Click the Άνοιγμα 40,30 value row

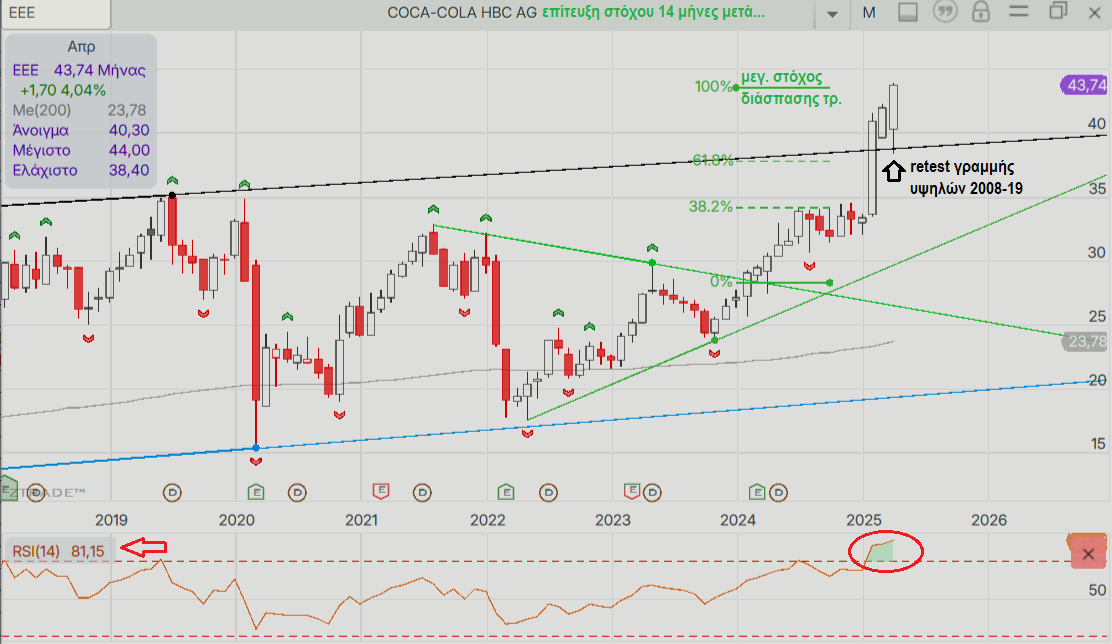(80, 131)
